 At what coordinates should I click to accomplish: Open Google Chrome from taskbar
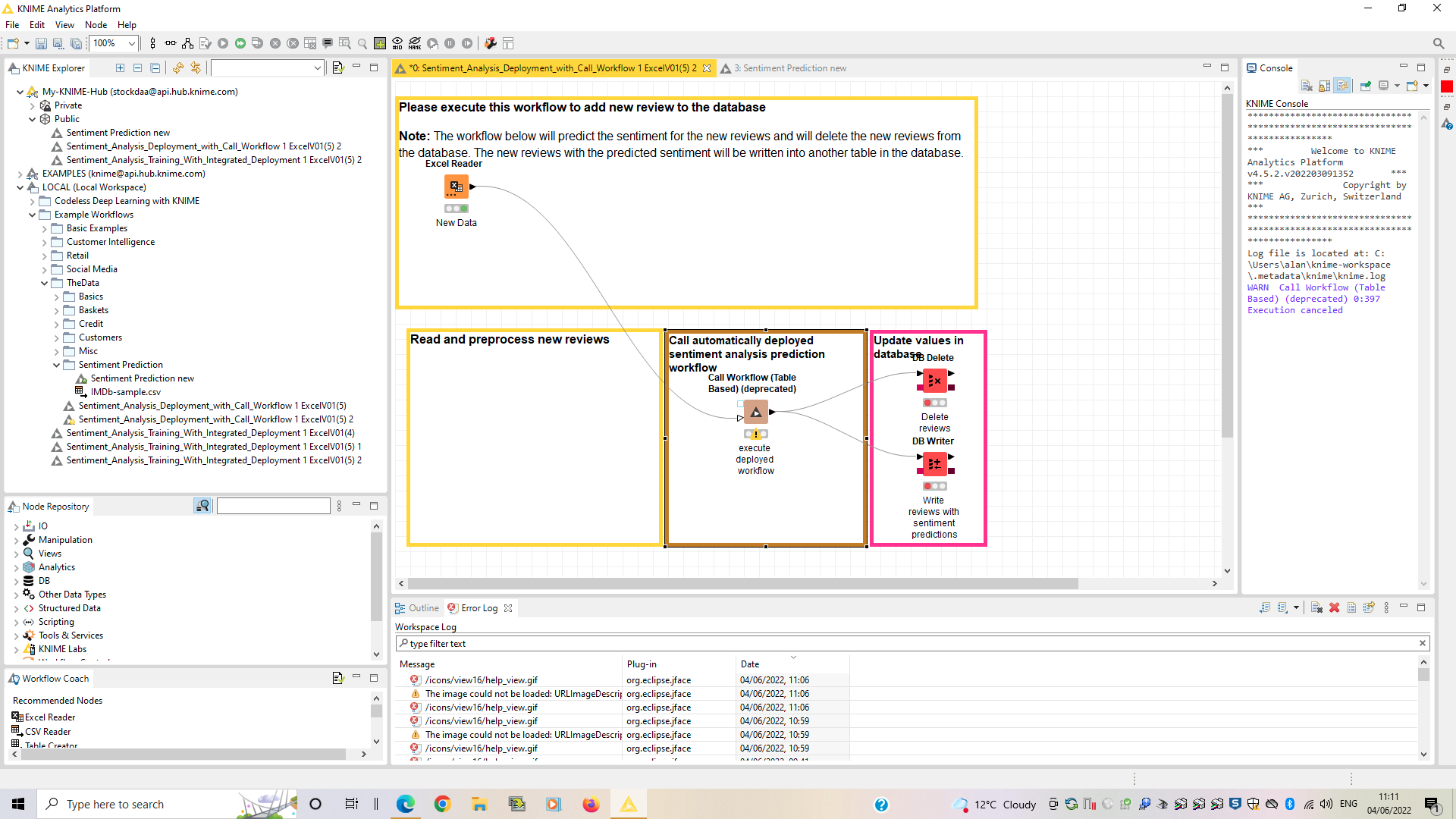442,804
